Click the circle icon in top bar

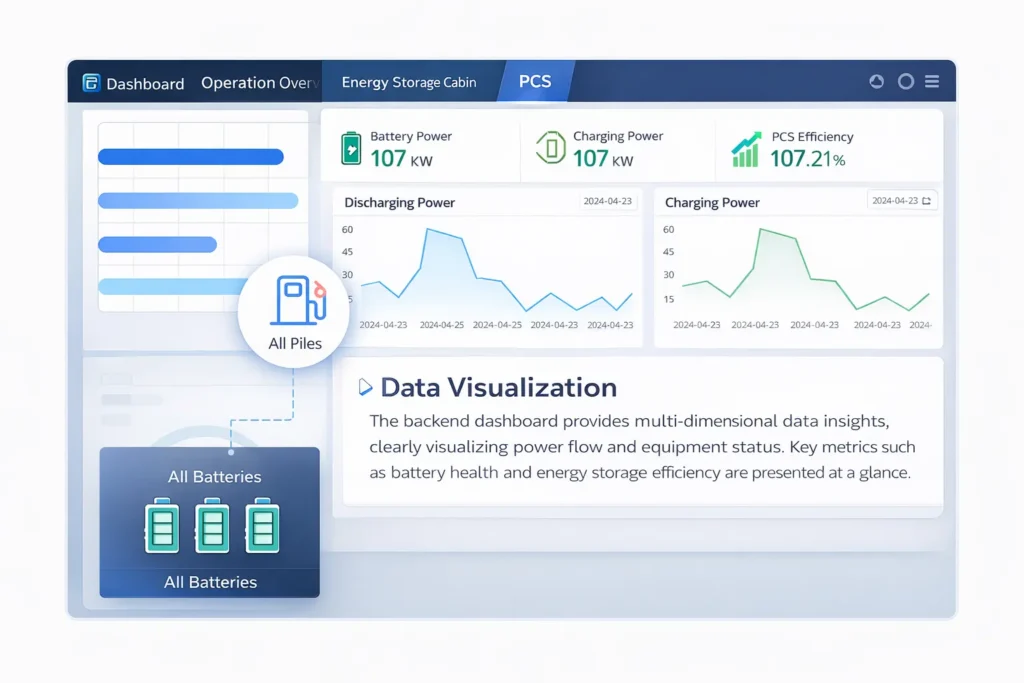click(x=906, y=82)
